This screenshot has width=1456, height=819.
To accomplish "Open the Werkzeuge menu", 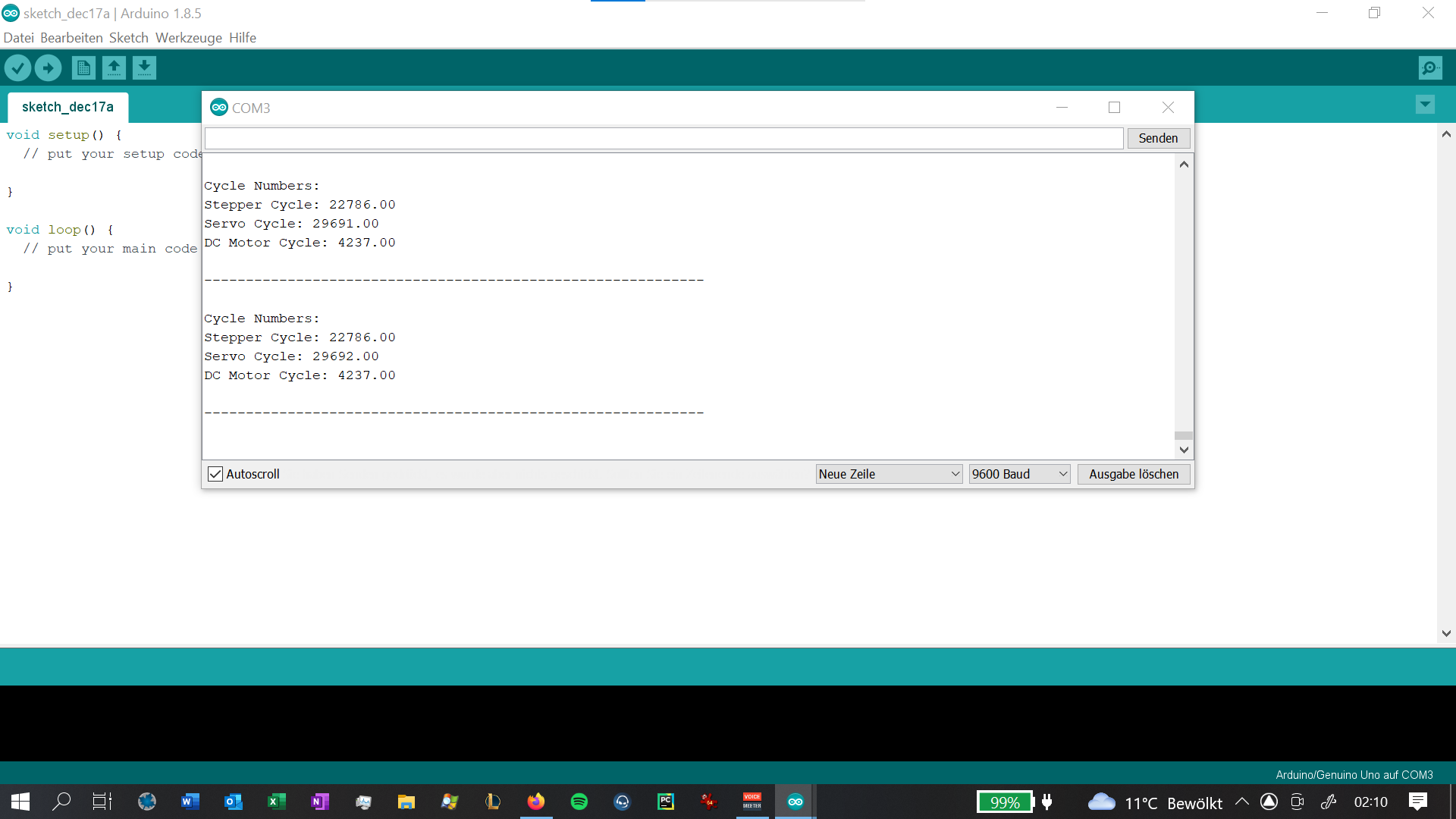I will point(188,38).
